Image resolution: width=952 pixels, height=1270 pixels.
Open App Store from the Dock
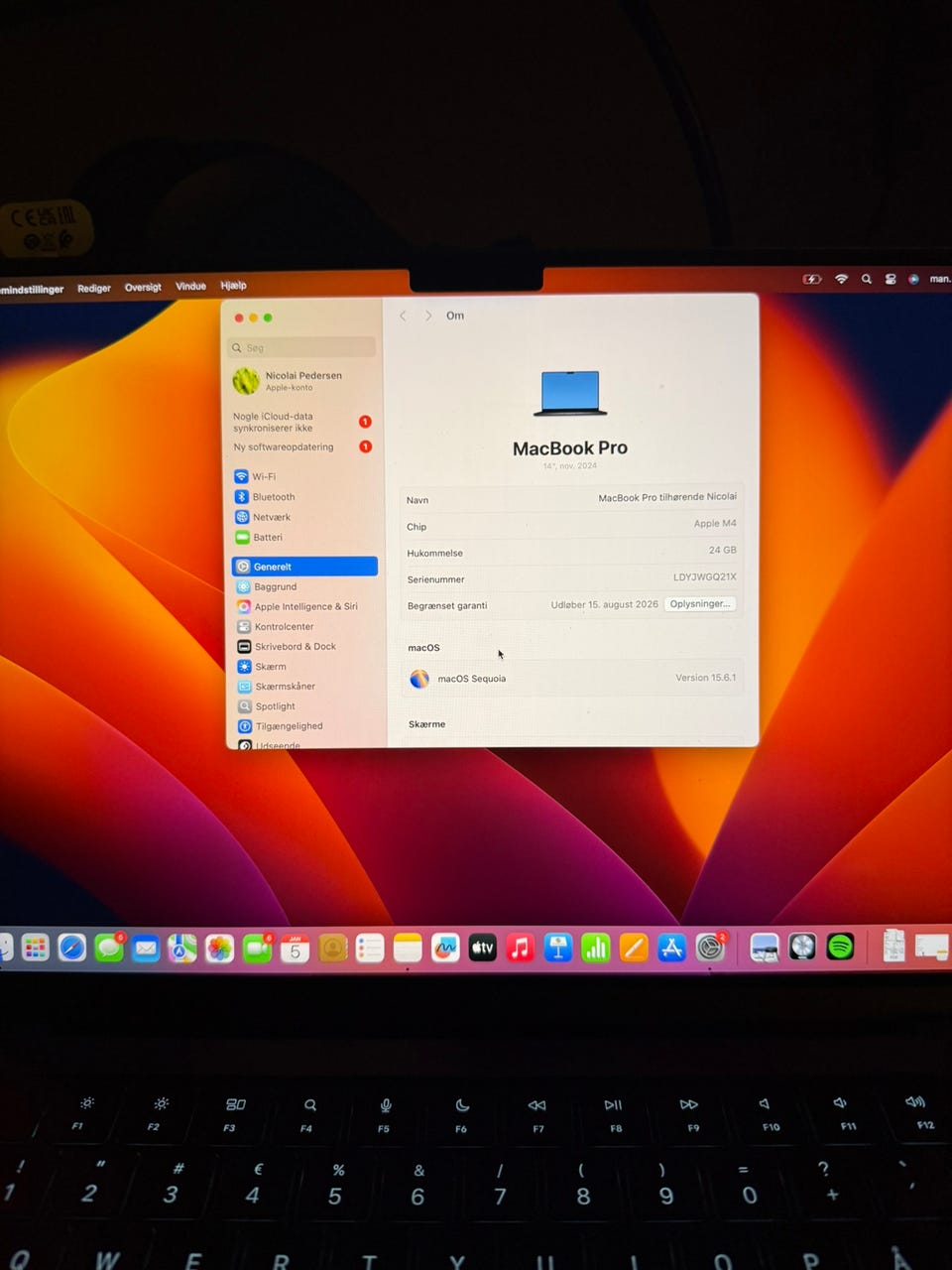click(x=672, y=949)
